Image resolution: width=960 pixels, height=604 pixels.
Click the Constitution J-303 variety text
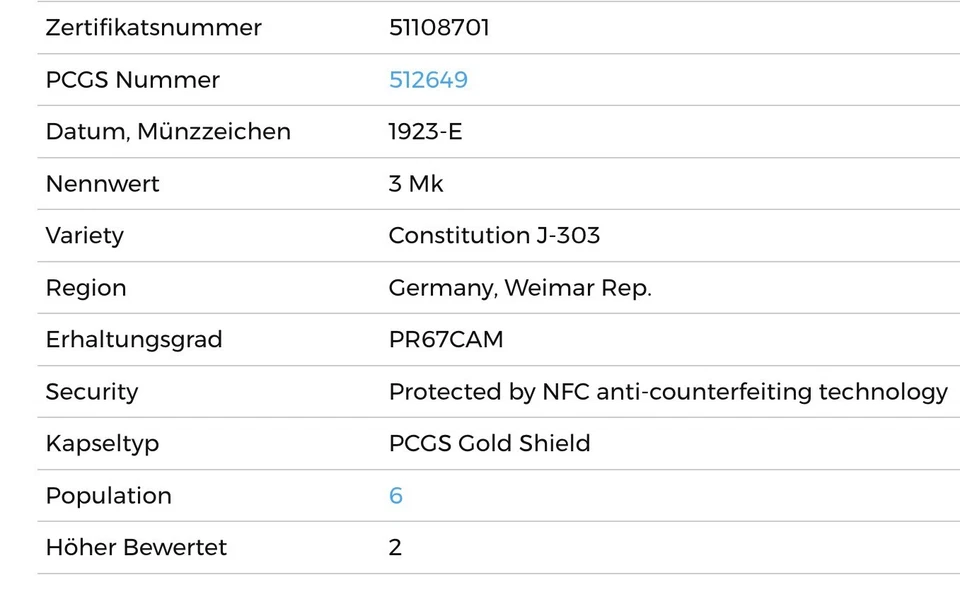pyautogui.click(x=494, y=236)
